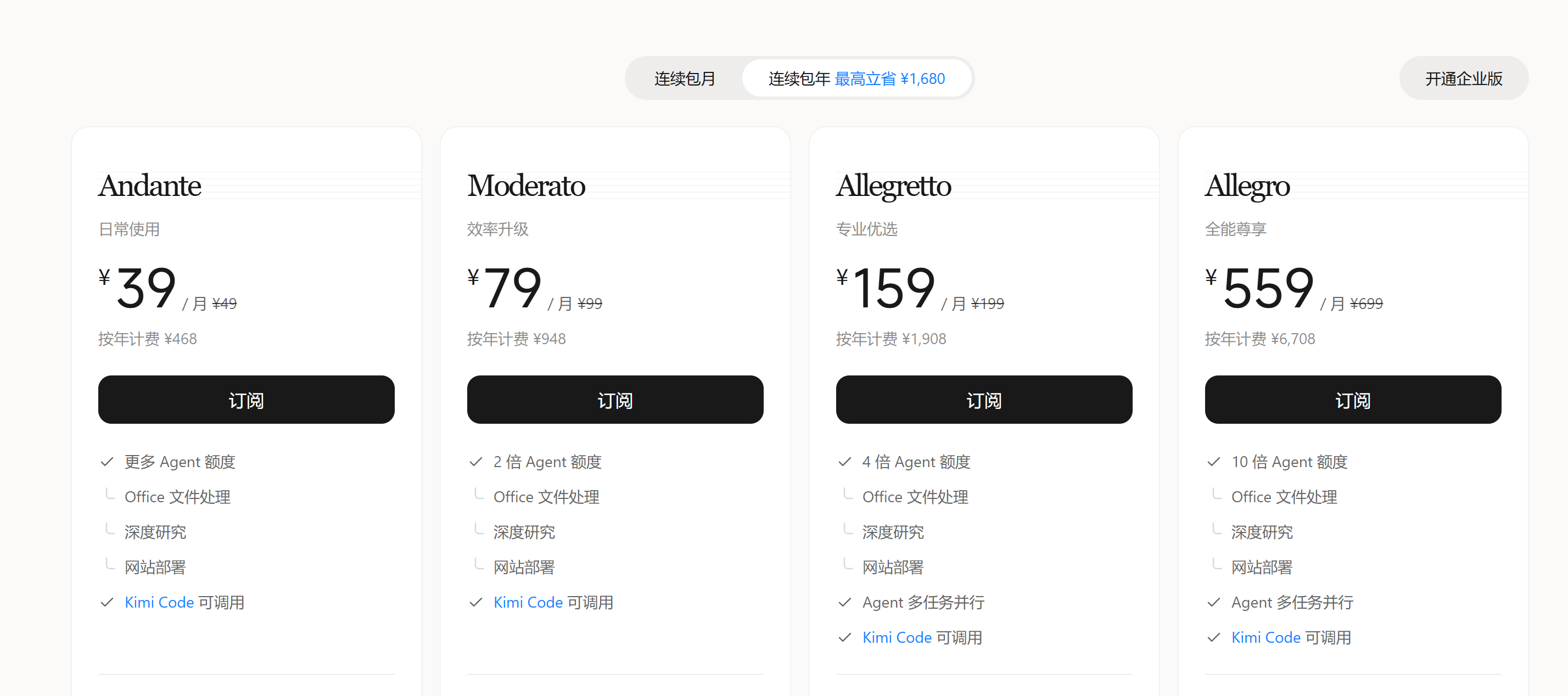Screen dimensions: 1568x696
Task: Open Kimi Code link in Allegretto card
Action: click(897, 638)
